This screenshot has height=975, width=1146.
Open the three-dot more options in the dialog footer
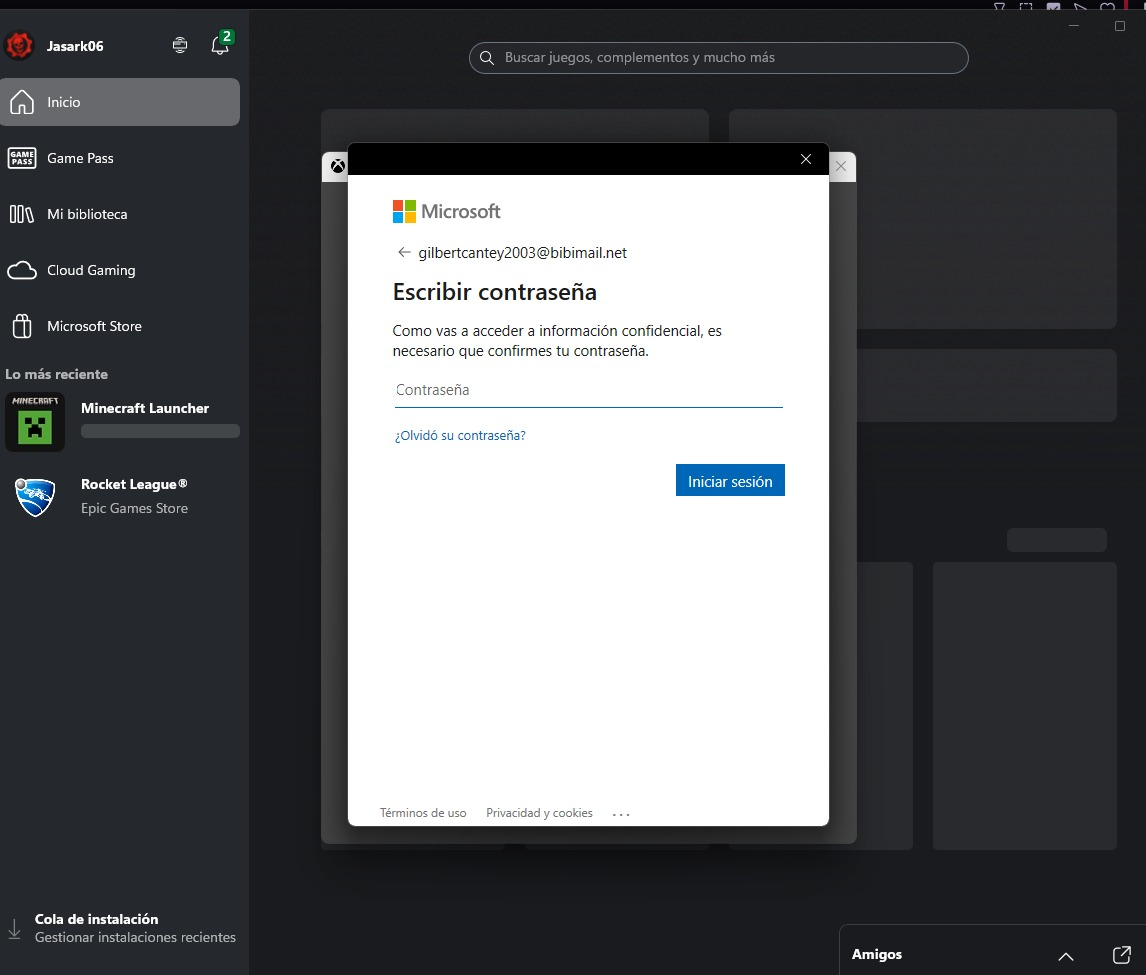point(621,813)
